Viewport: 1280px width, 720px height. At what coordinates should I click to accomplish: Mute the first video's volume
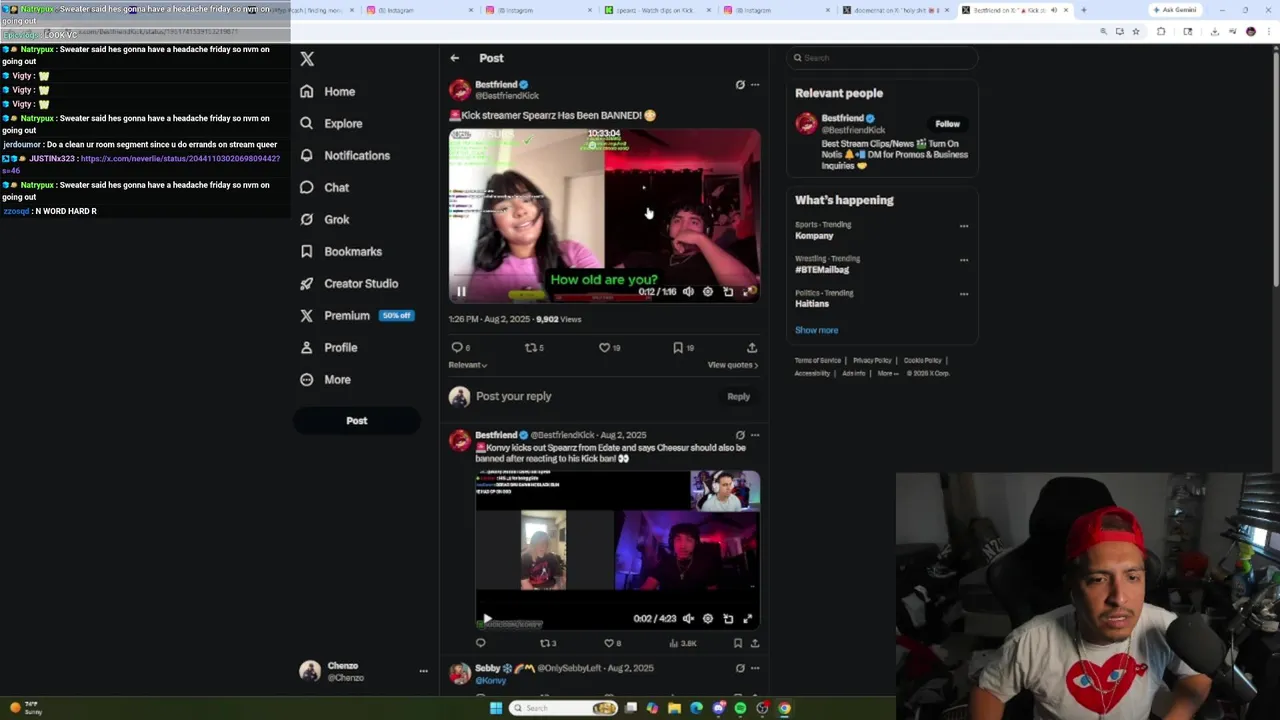(688, 292)
